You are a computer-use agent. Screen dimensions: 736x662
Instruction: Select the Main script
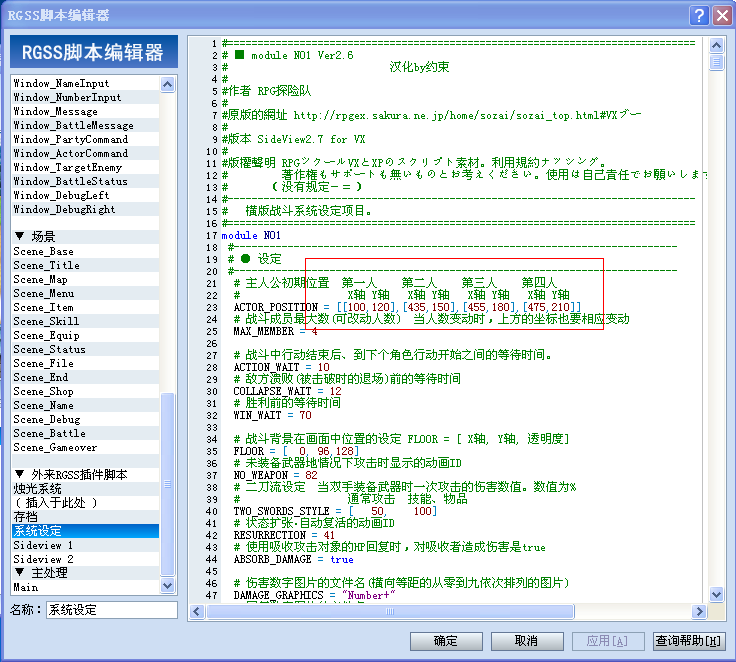coord(85,587)
